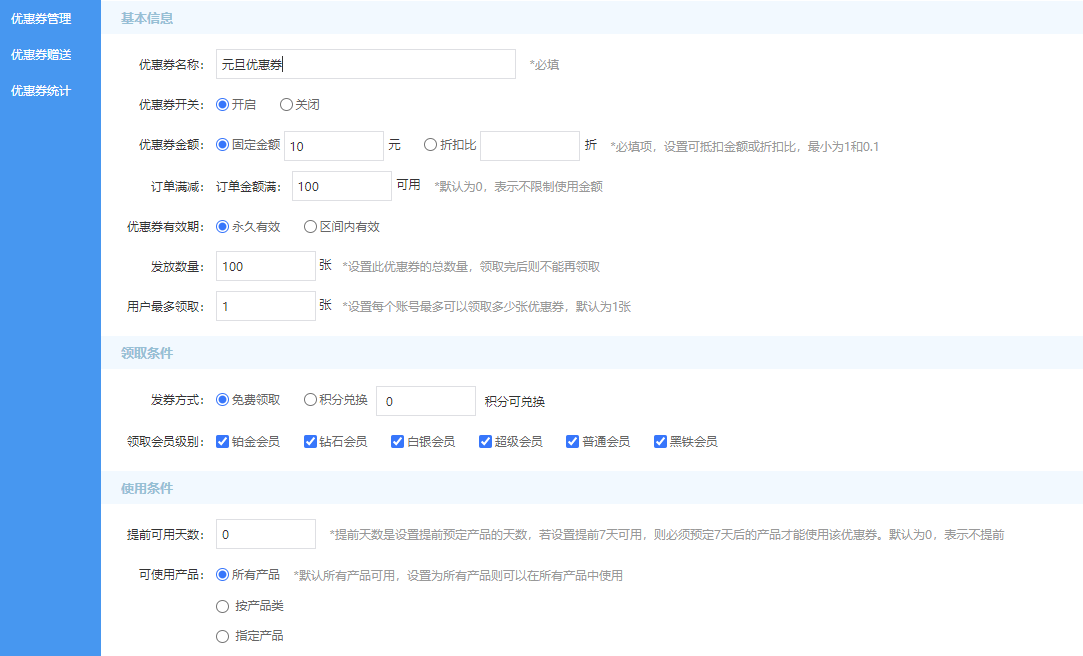1083x656 pixels.
Task: Open 优惠券赠送 in the sidebar
Action: 41,54
